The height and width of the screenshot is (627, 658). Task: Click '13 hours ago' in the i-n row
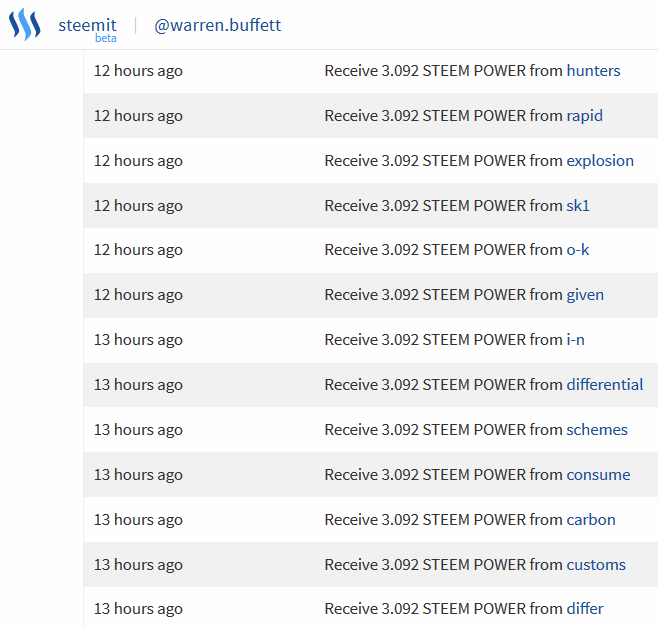138,340
